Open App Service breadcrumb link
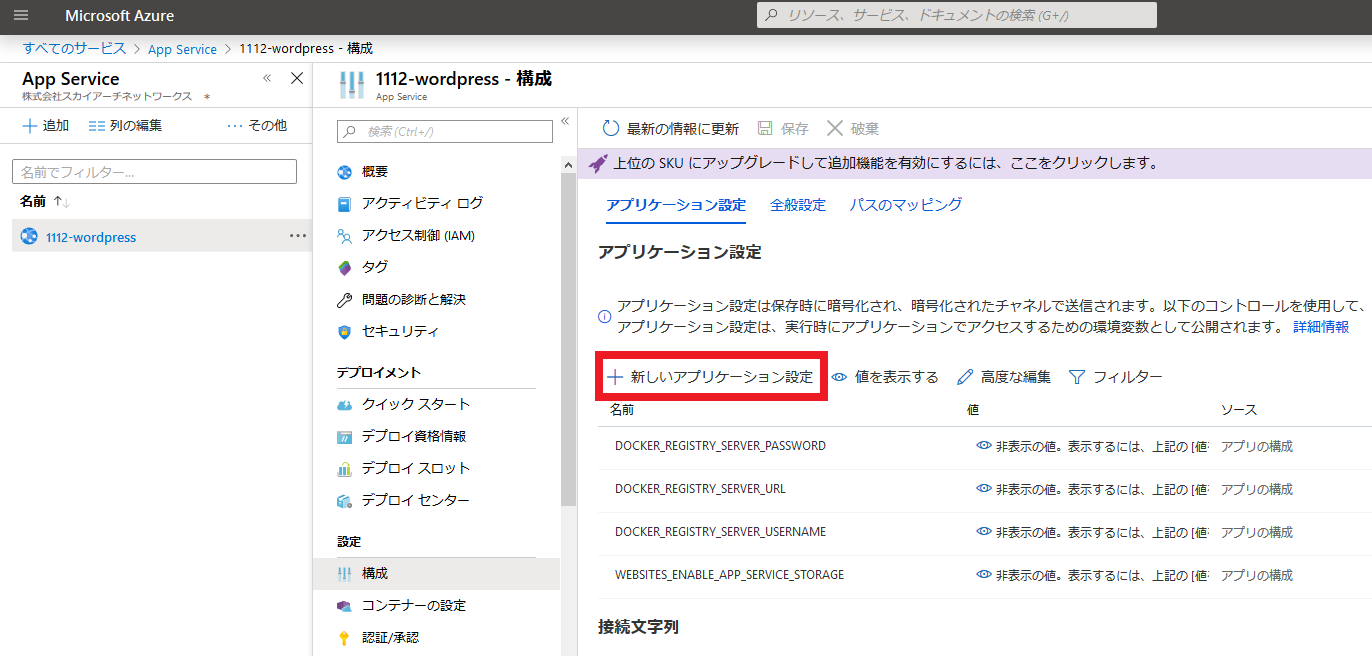The height and width of the screenshot is (656, 1372). tap(182, 49)
